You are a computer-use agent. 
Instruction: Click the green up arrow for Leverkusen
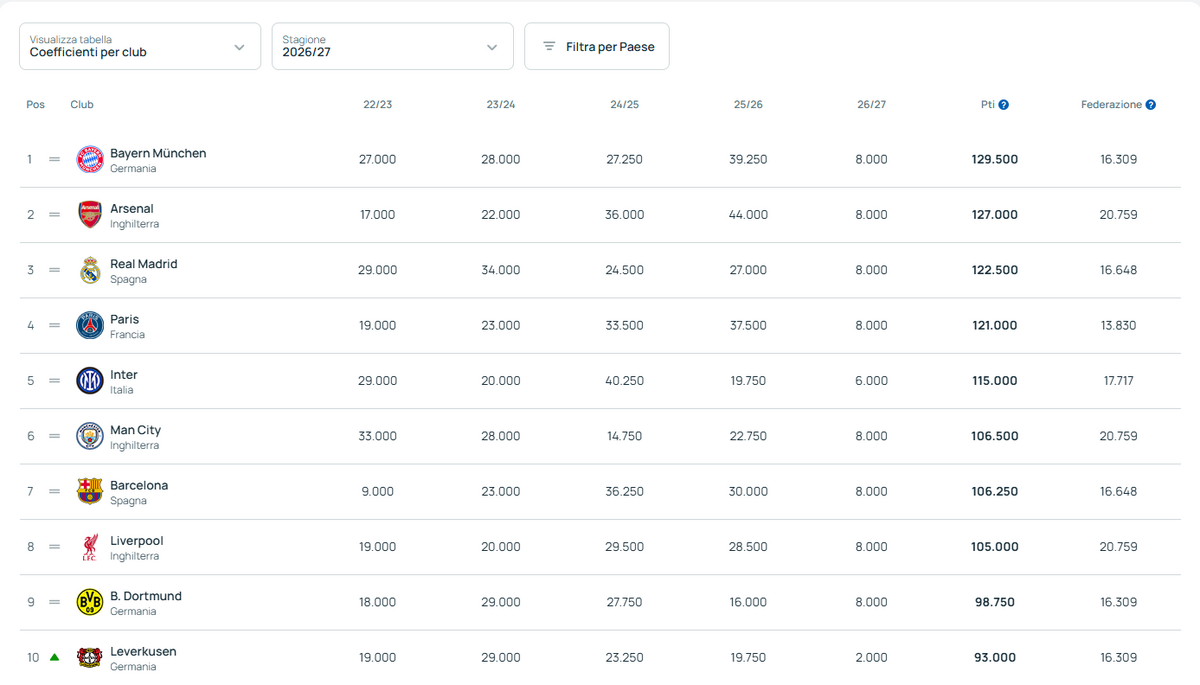tap(54, 657)
